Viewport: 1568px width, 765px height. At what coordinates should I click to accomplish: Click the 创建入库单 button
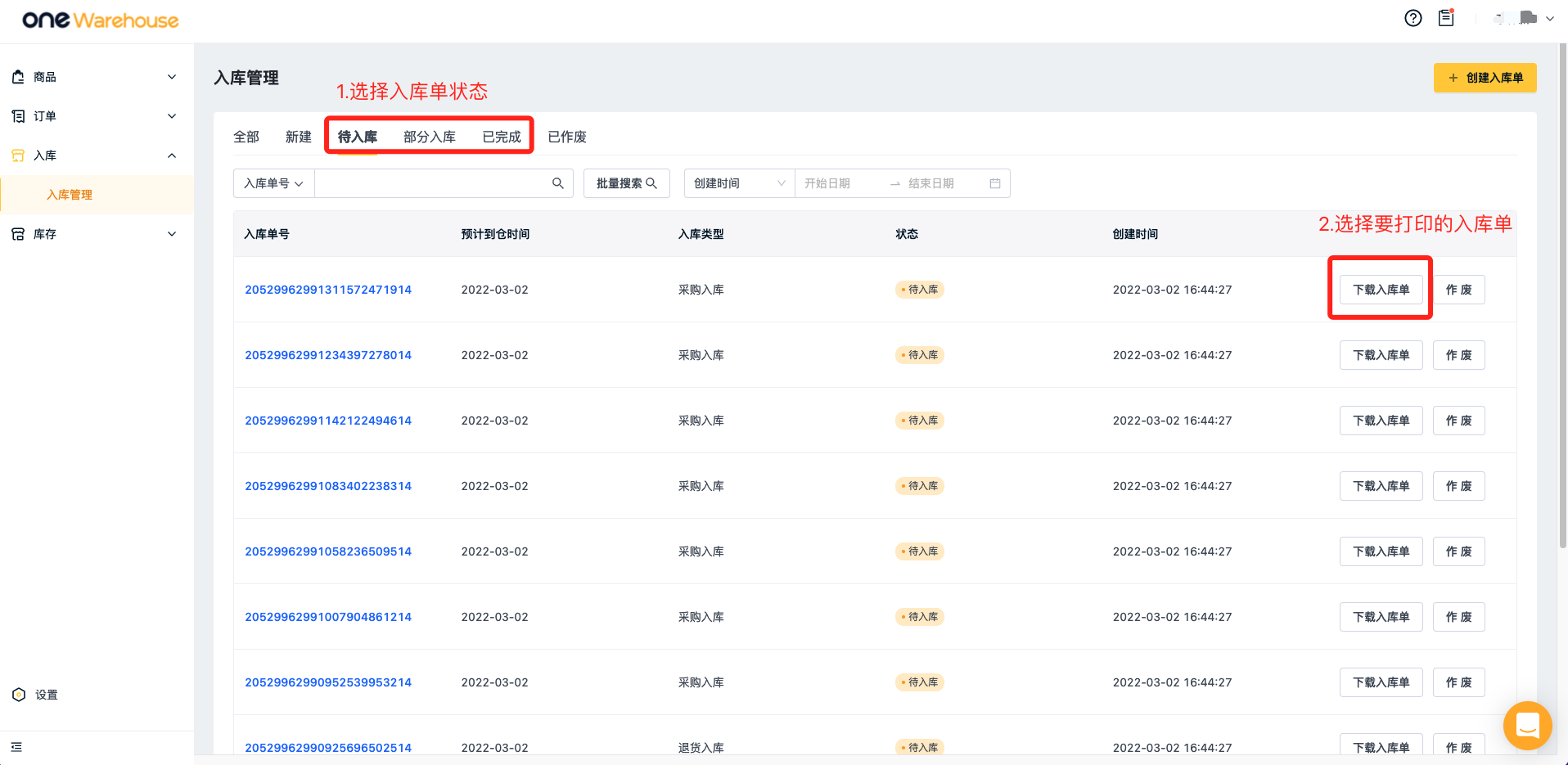click(x=1485, y=78)
